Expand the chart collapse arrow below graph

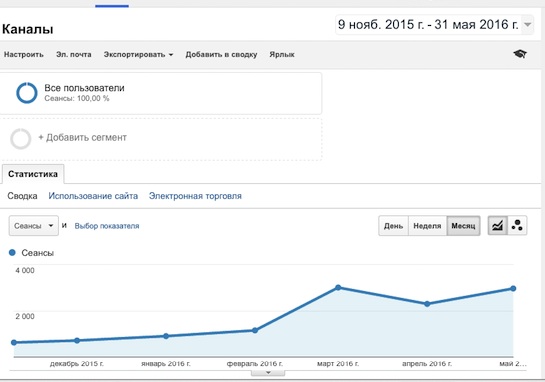coord(268,373)
